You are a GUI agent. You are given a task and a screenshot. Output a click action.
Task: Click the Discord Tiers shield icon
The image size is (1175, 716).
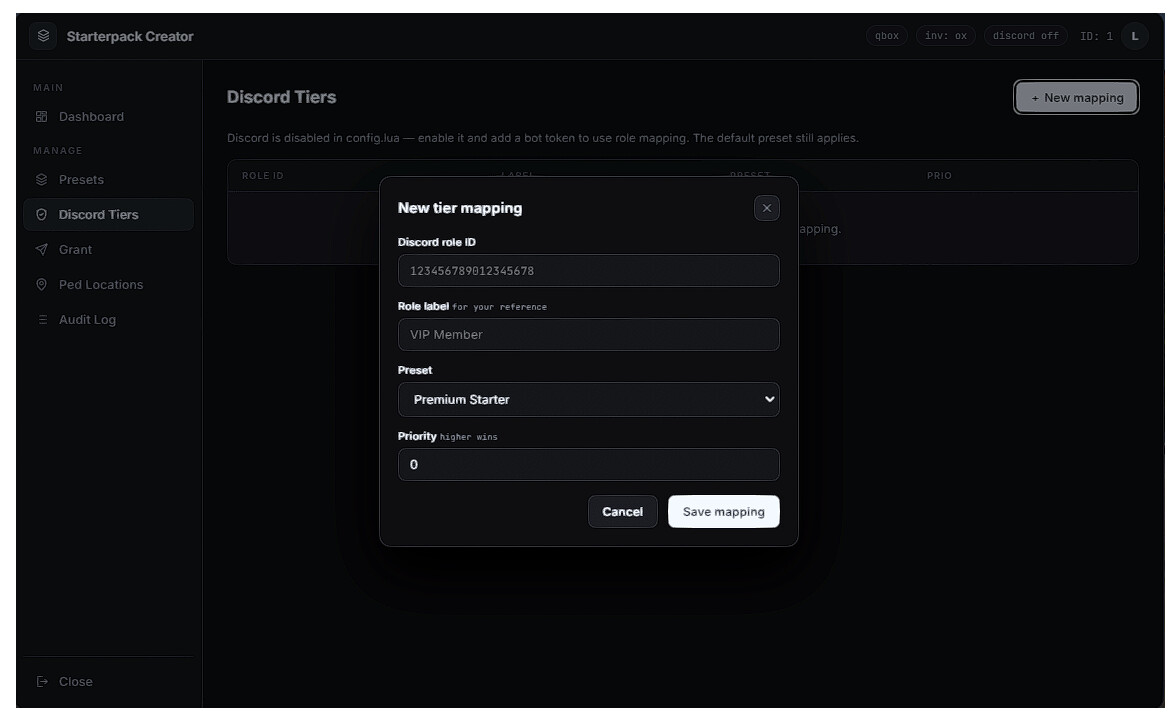[42, 214]
